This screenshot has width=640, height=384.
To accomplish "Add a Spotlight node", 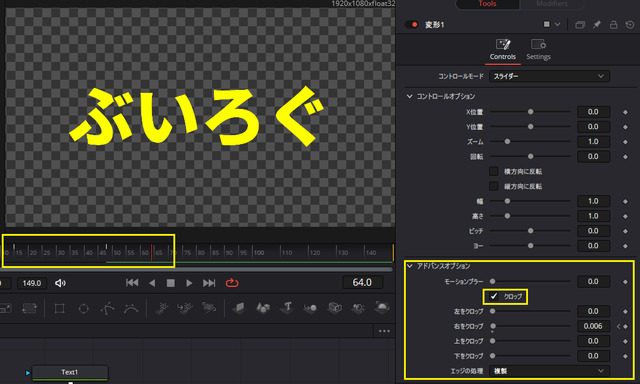I will click(x=358, y=308).
